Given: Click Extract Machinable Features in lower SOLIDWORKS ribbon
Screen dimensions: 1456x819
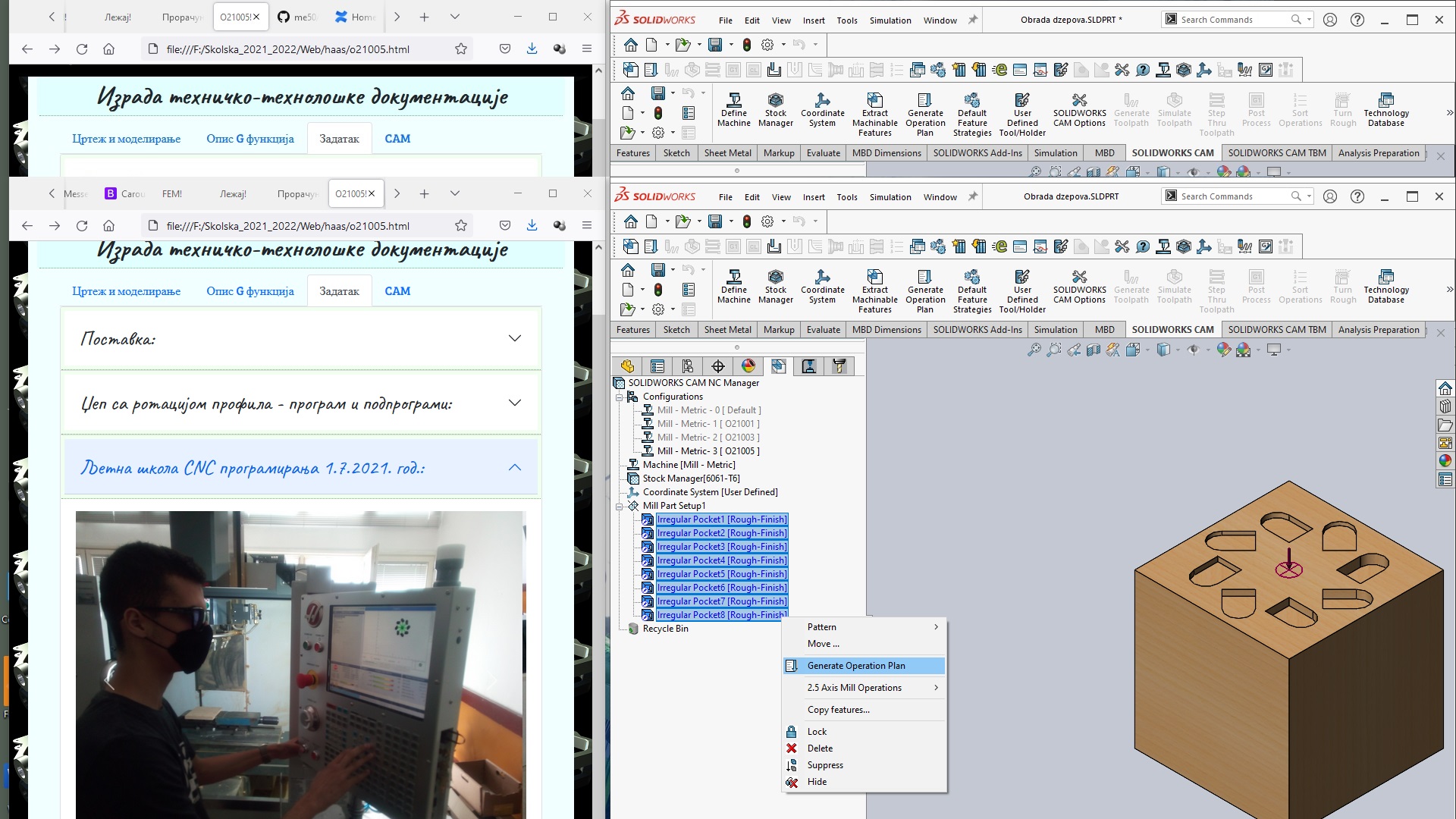Looking at the screenshot, I should pos(874,291).
